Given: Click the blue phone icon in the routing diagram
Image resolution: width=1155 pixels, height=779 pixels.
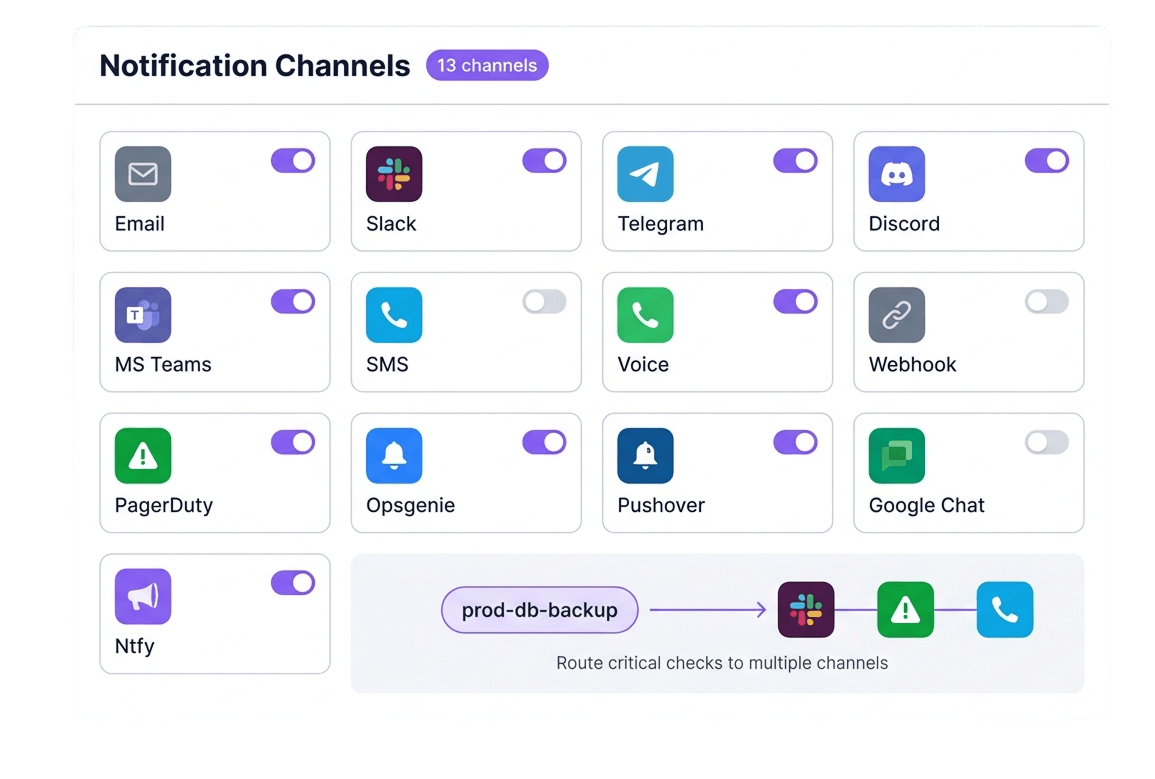Looking at the screenshot, I should pos(1005,610).
